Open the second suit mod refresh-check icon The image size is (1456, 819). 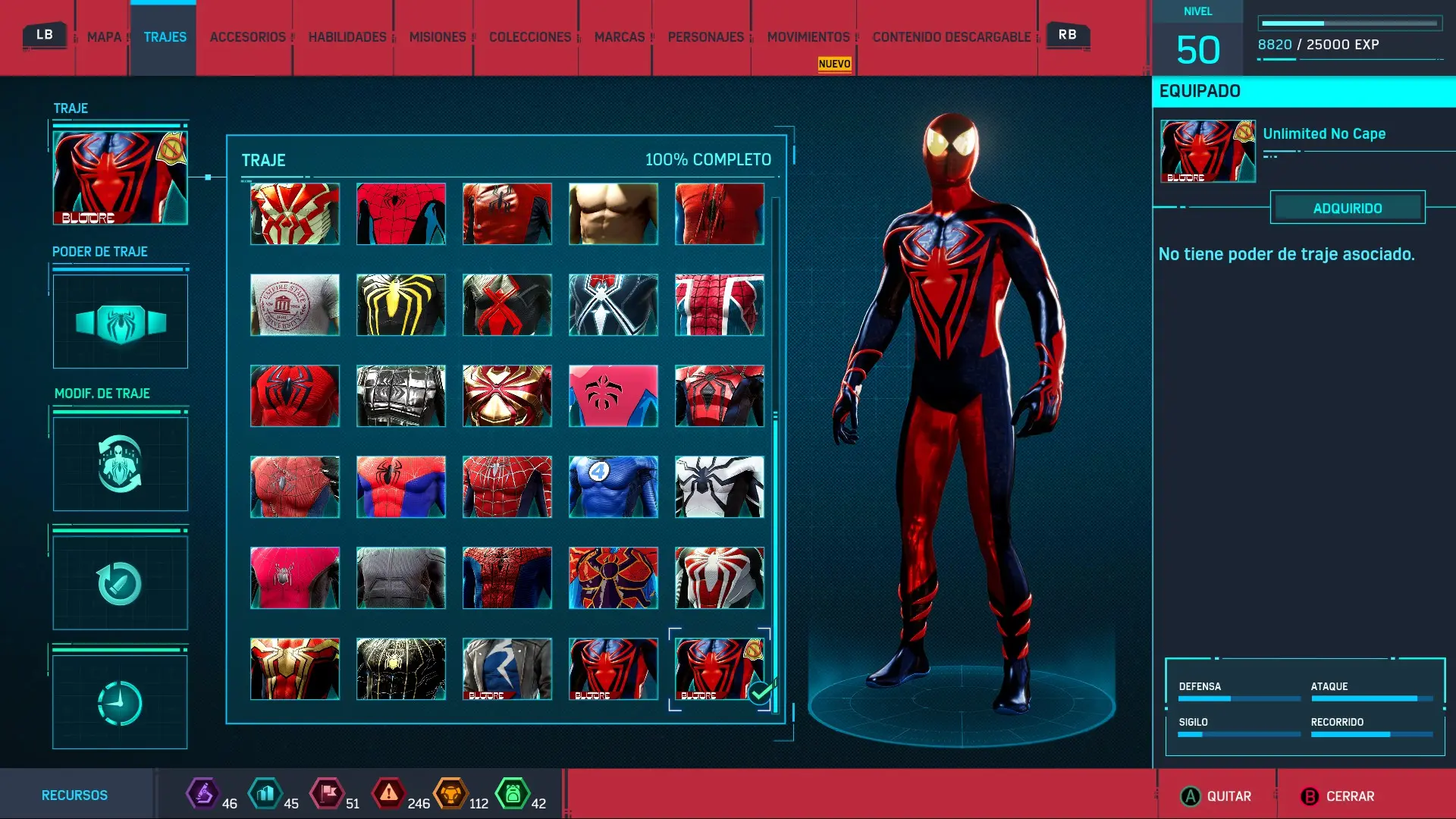[x=120, y=582]
